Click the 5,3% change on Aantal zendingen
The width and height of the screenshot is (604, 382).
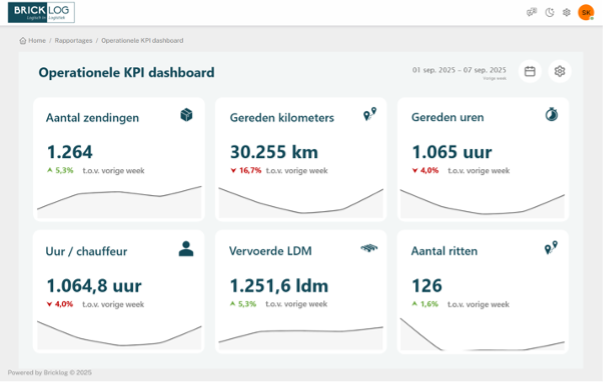click(60, 170)
